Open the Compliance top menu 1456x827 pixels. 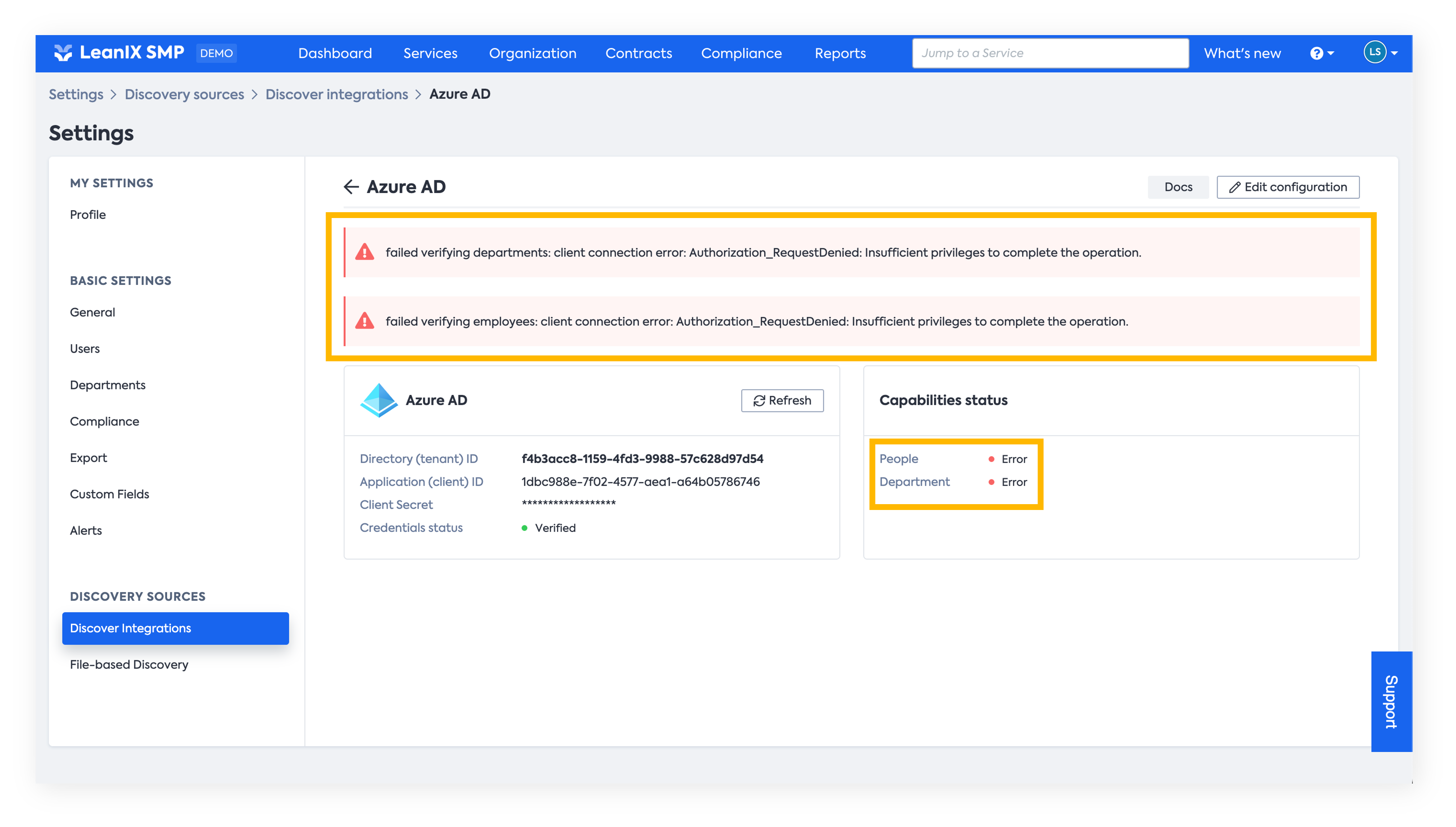(x=741, y=53)
